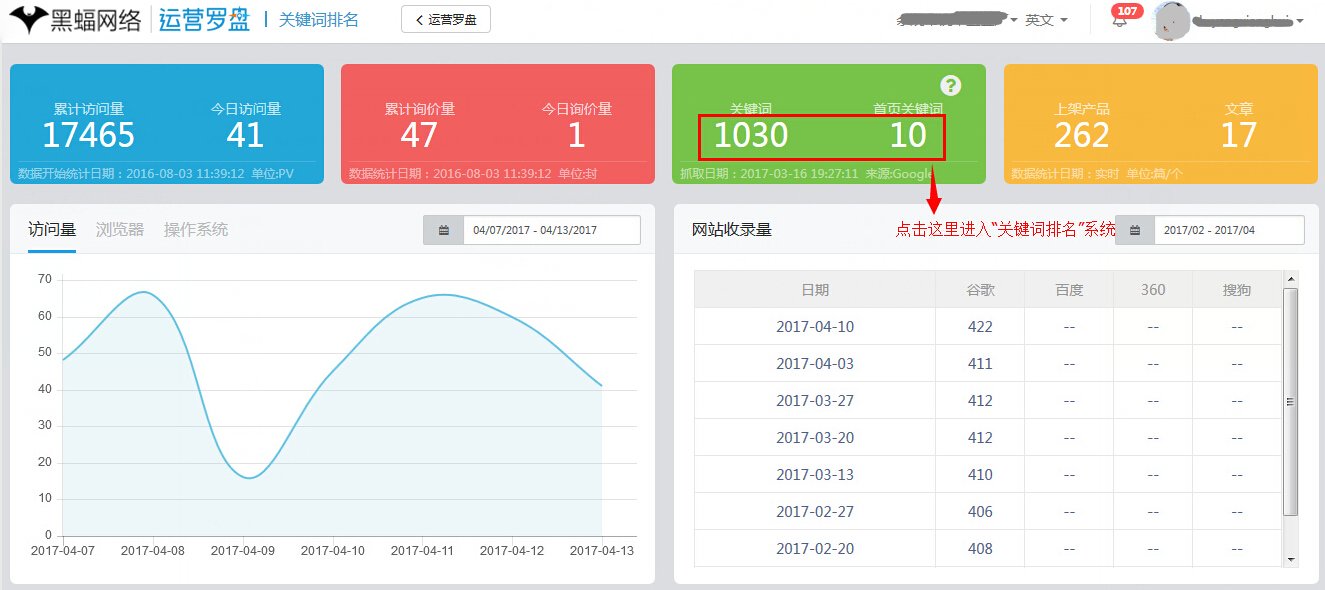Click the 谷歌 column header
Viewport: 1325px width, 590px height.
978,289
